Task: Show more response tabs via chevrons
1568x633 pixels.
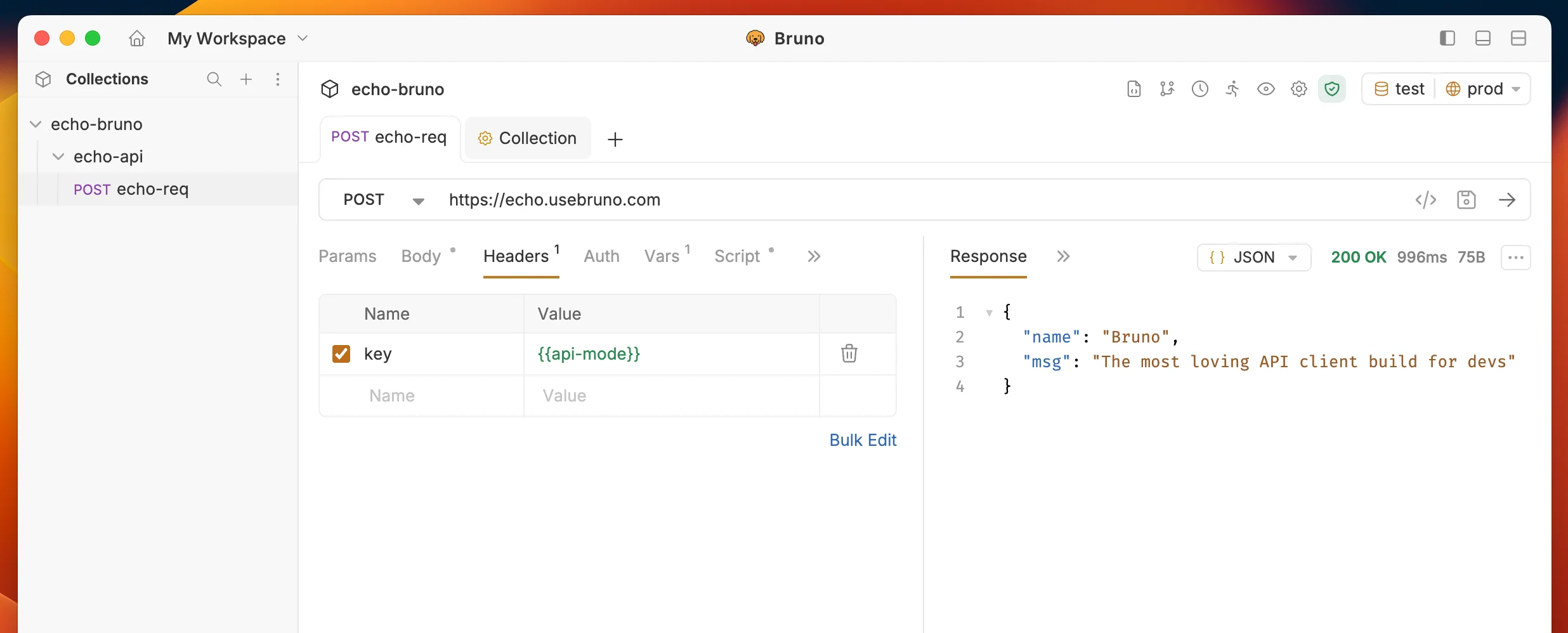Action: tap(1064, 256)
